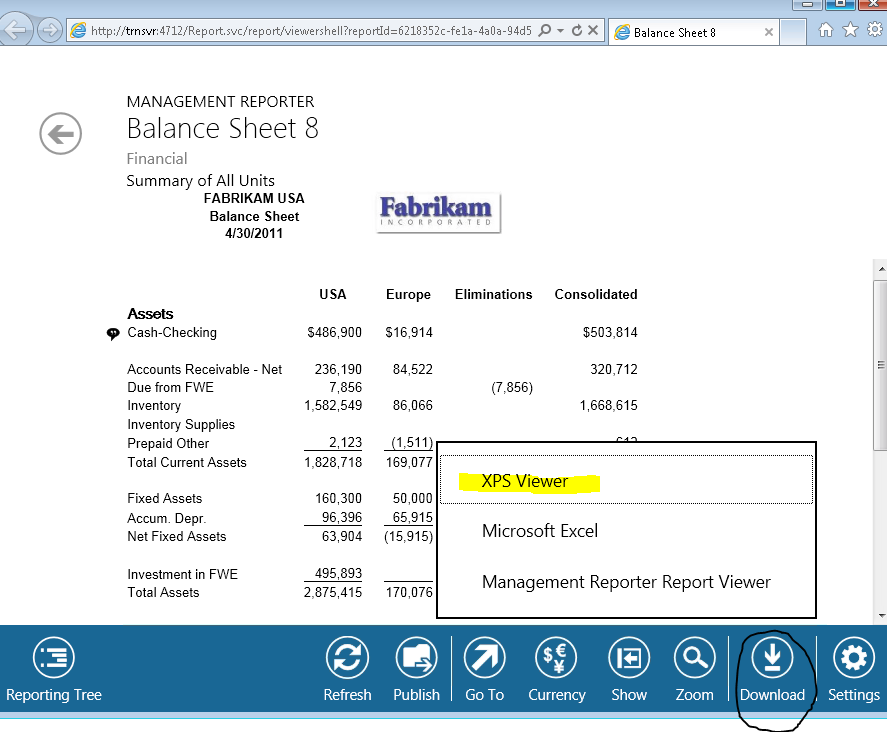Click the Inventory Supplies row label
The image size is (887, 732).
(x=181, y=424)
